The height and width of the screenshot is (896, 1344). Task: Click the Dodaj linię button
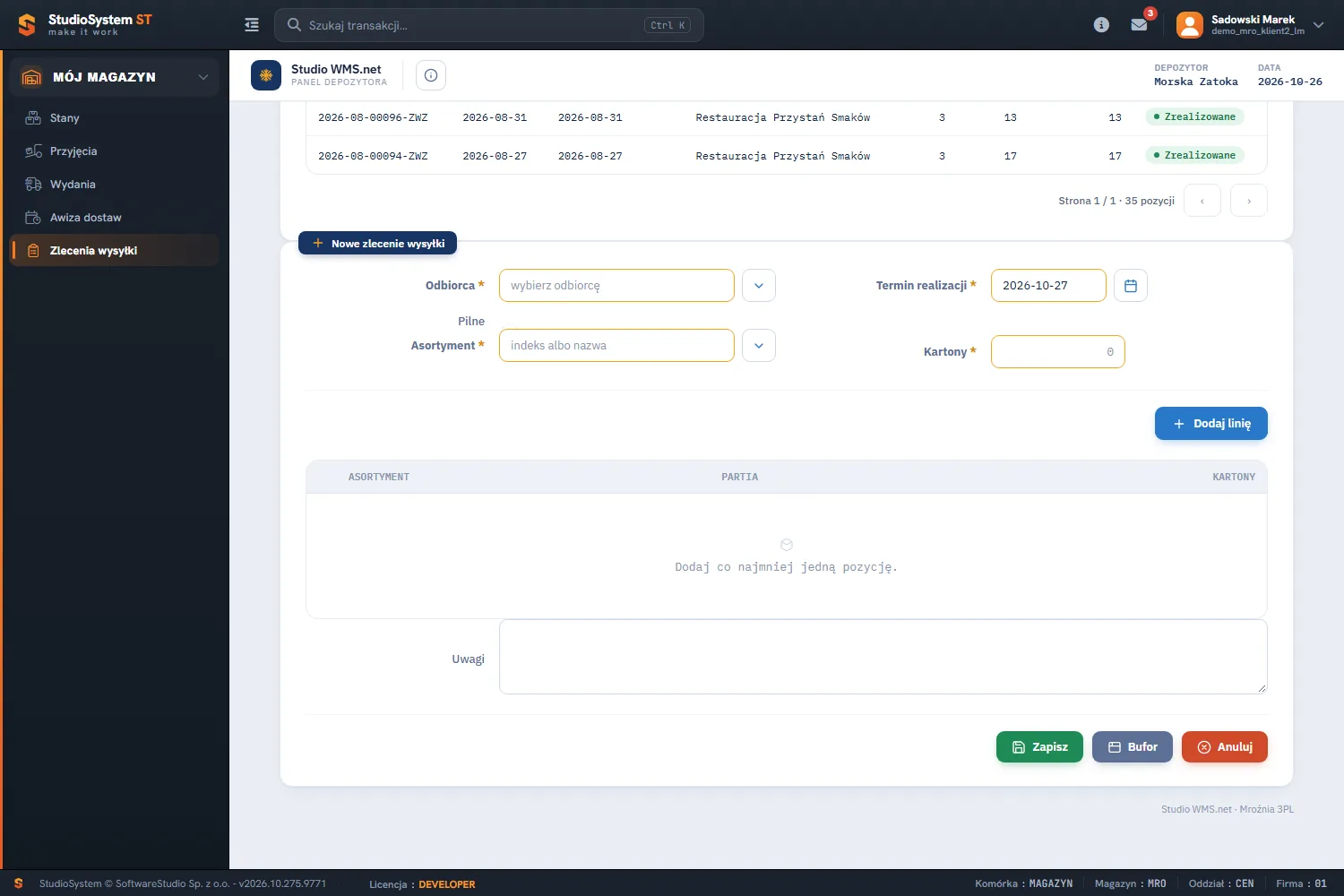click(x=1210, y=424)
